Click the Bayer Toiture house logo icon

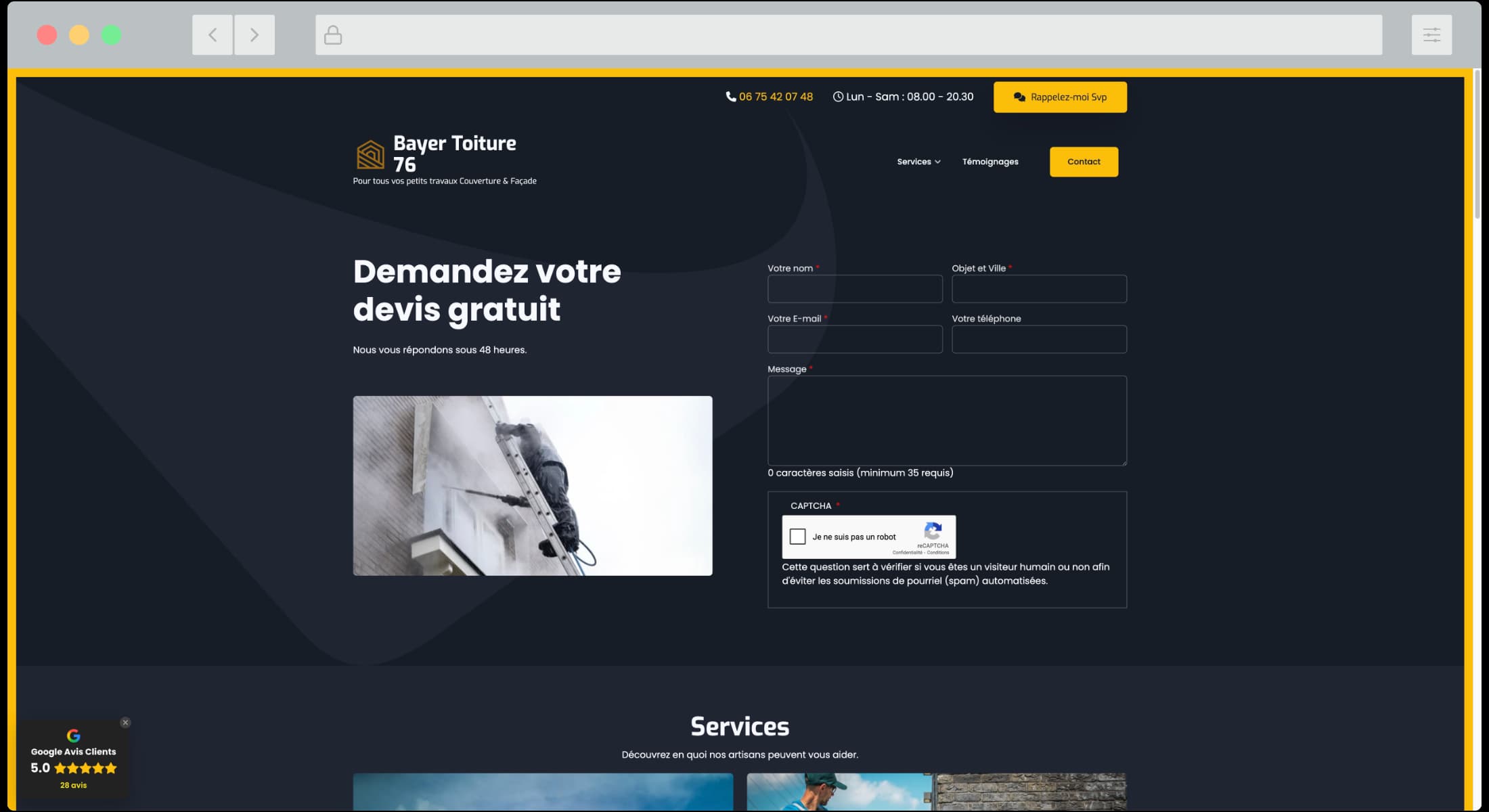click(370, 154)
